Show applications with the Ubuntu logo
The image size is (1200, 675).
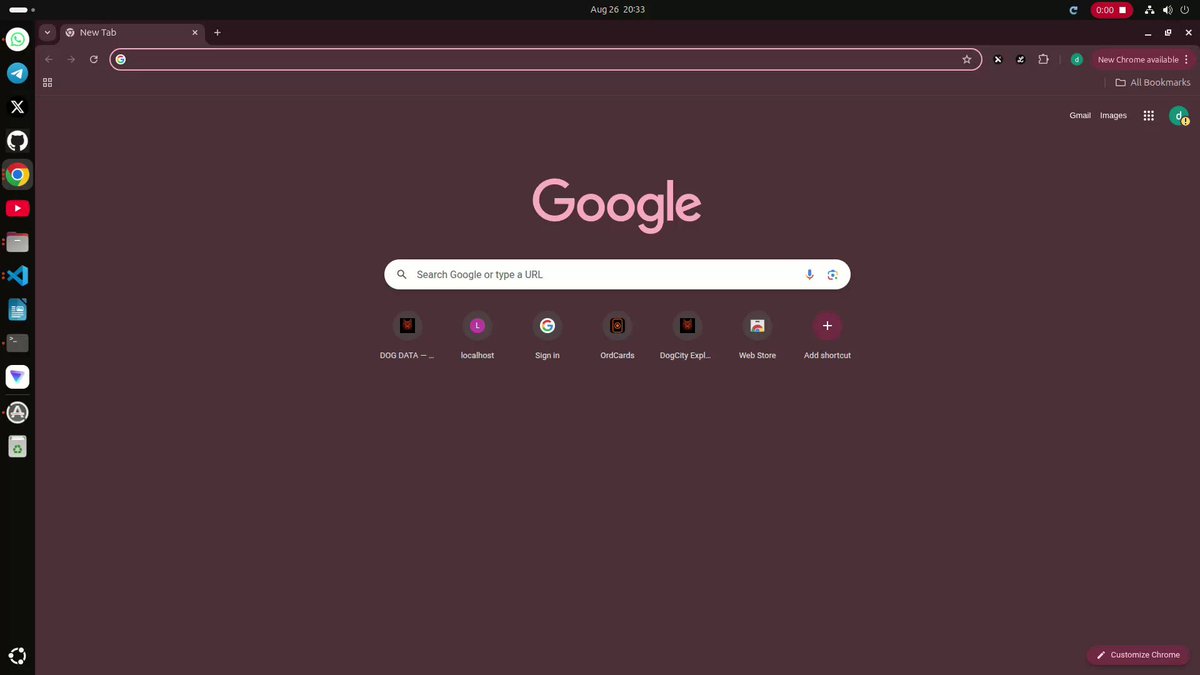click(17, 657)
